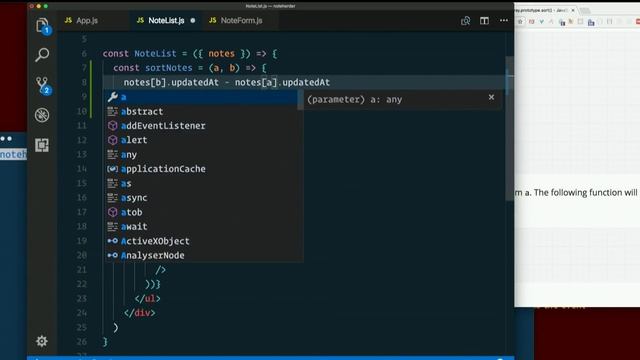The width and height of the screenshot is (640, 360).
Task: Click 'sortNotes' on line 7
Action: [169, 68]
